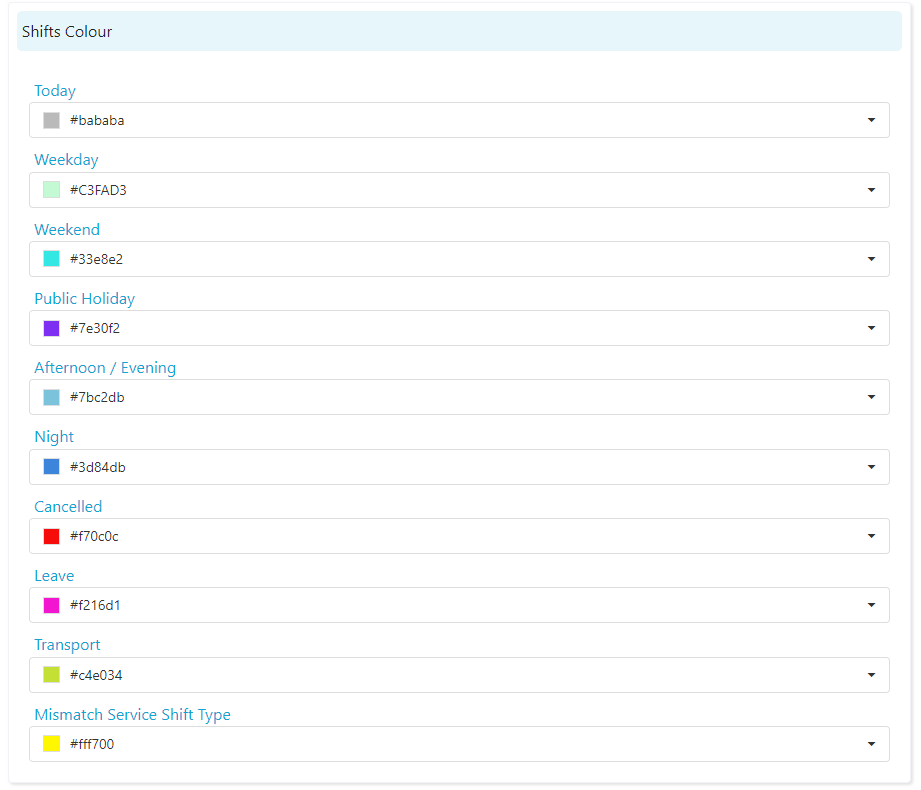Screen dimensions: 921x790
Task: Open the Weekday colour dropdown arrow
Action: tap(871, 190)
